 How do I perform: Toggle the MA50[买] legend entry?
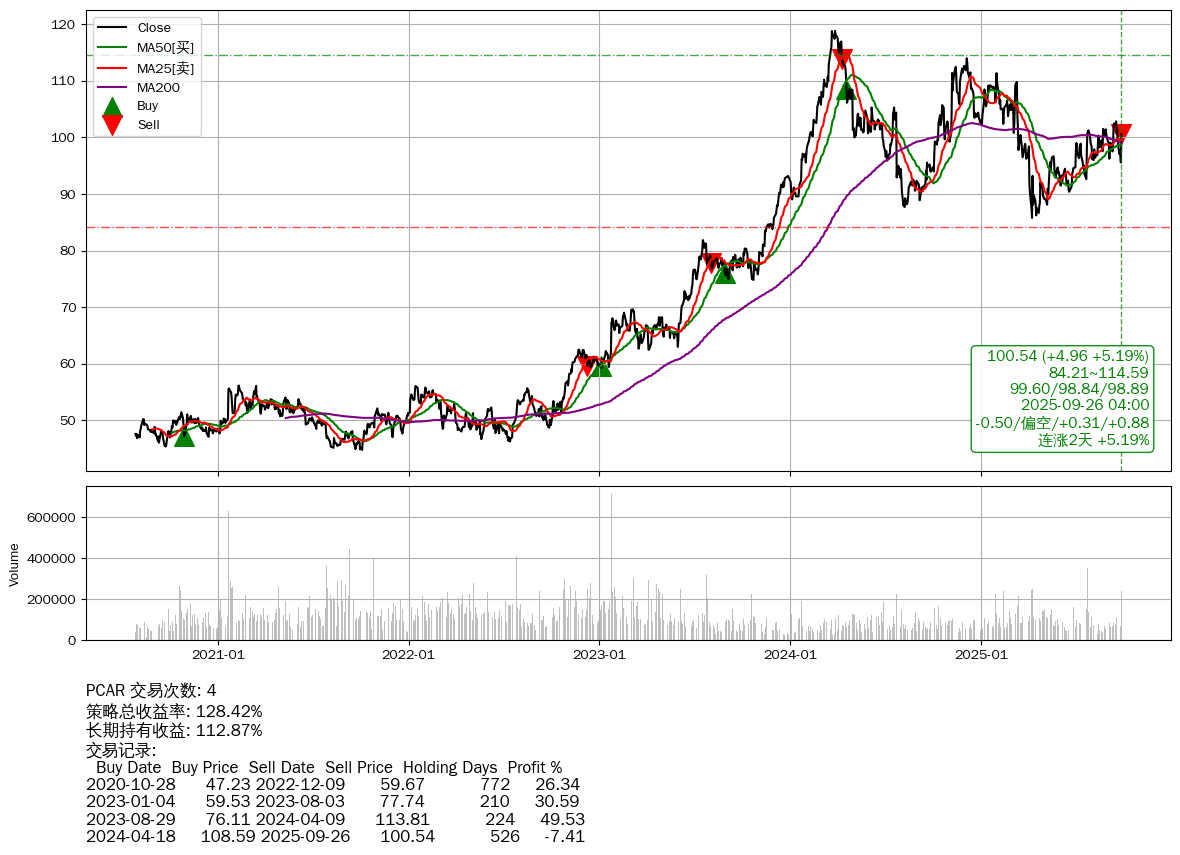165,48
